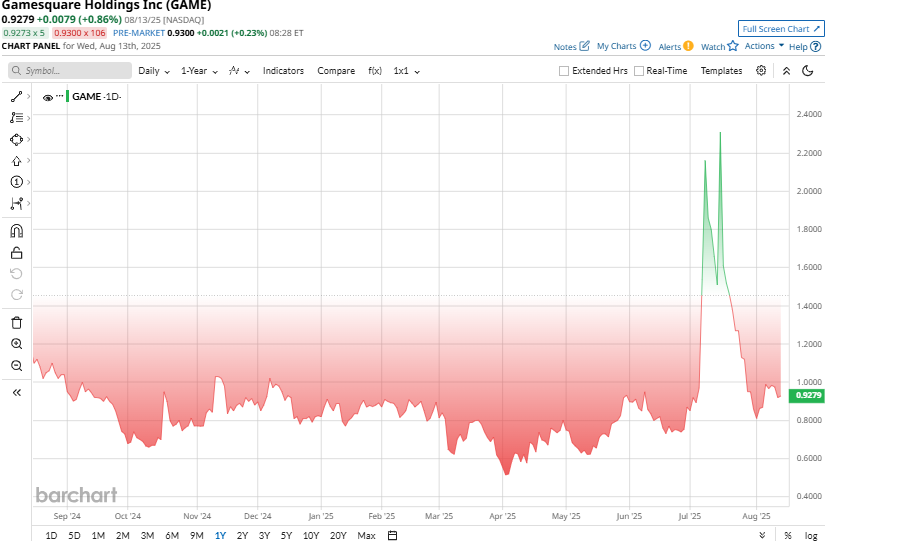Click the 0.9279 current price label

(807, 396)
